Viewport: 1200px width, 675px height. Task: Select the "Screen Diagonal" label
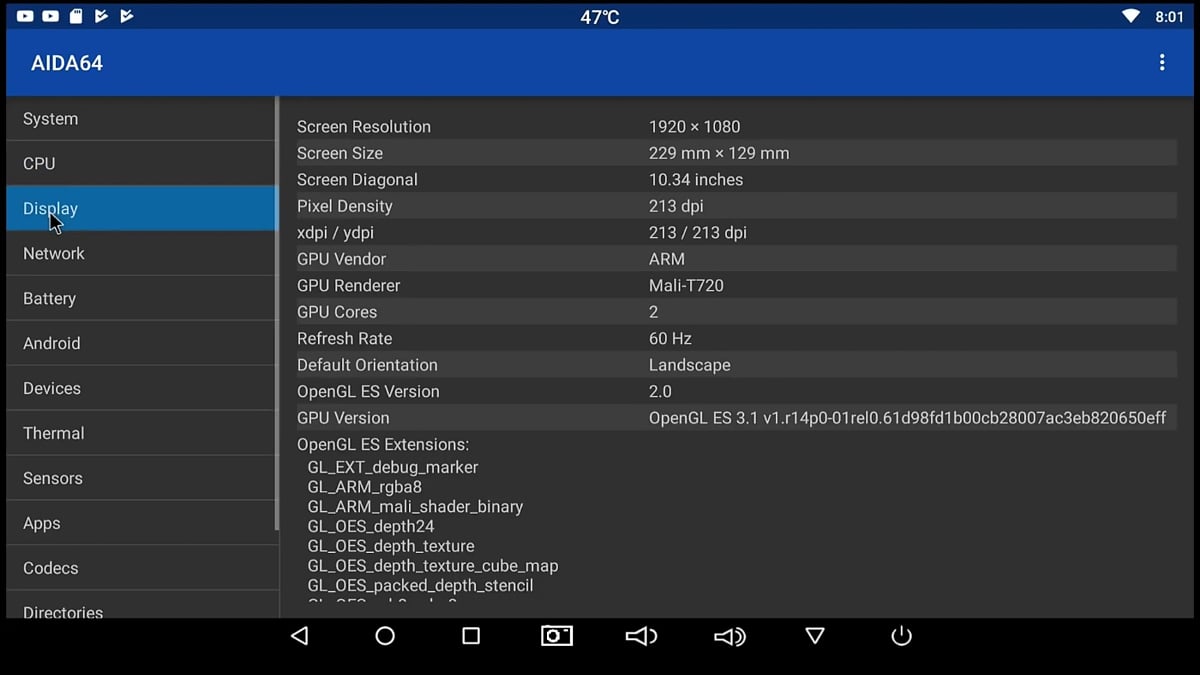tap(357, 180)
